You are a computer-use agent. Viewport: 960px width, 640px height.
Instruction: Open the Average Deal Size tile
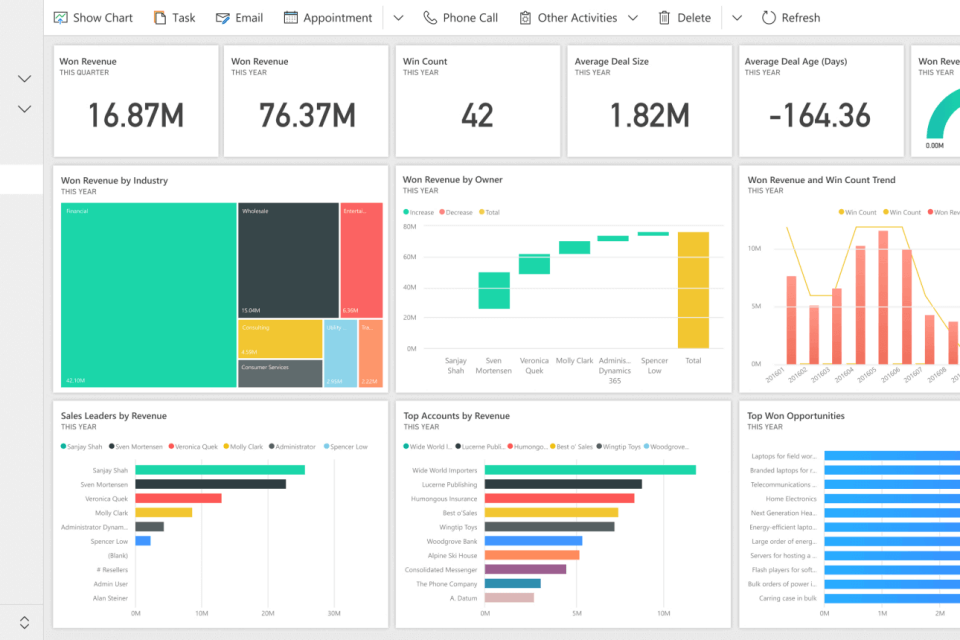click(x=649, y=101)
